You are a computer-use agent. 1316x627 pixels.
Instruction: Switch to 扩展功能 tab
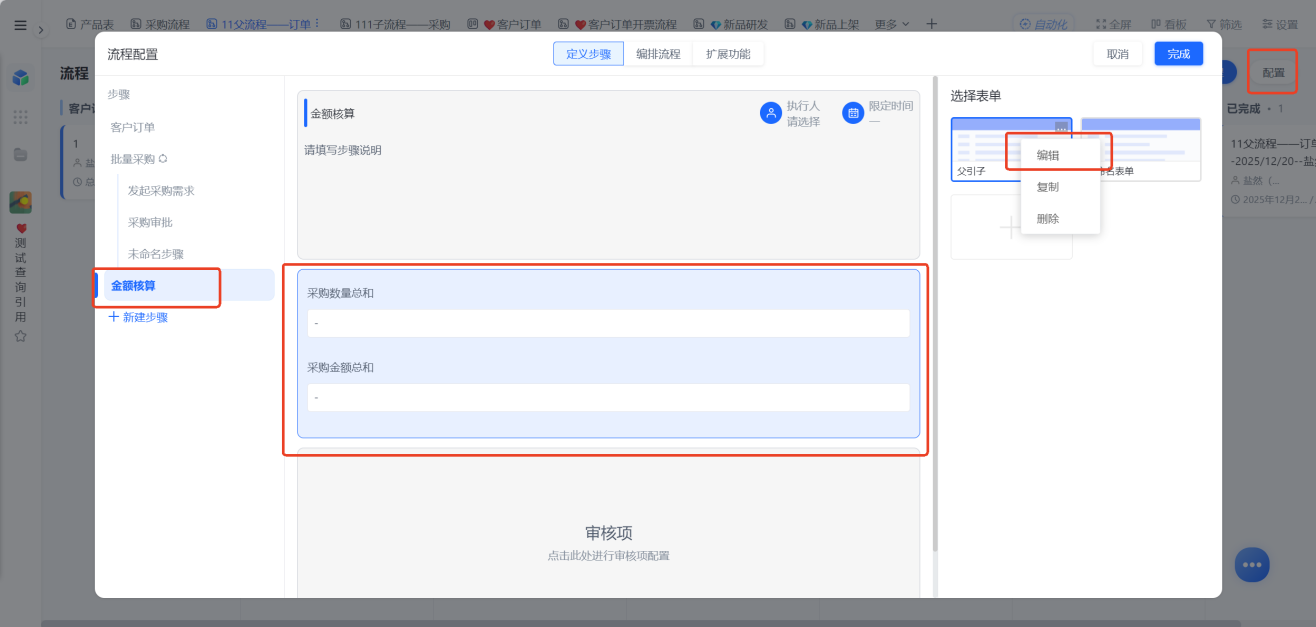pyautogui.click(x=728, y=54)
